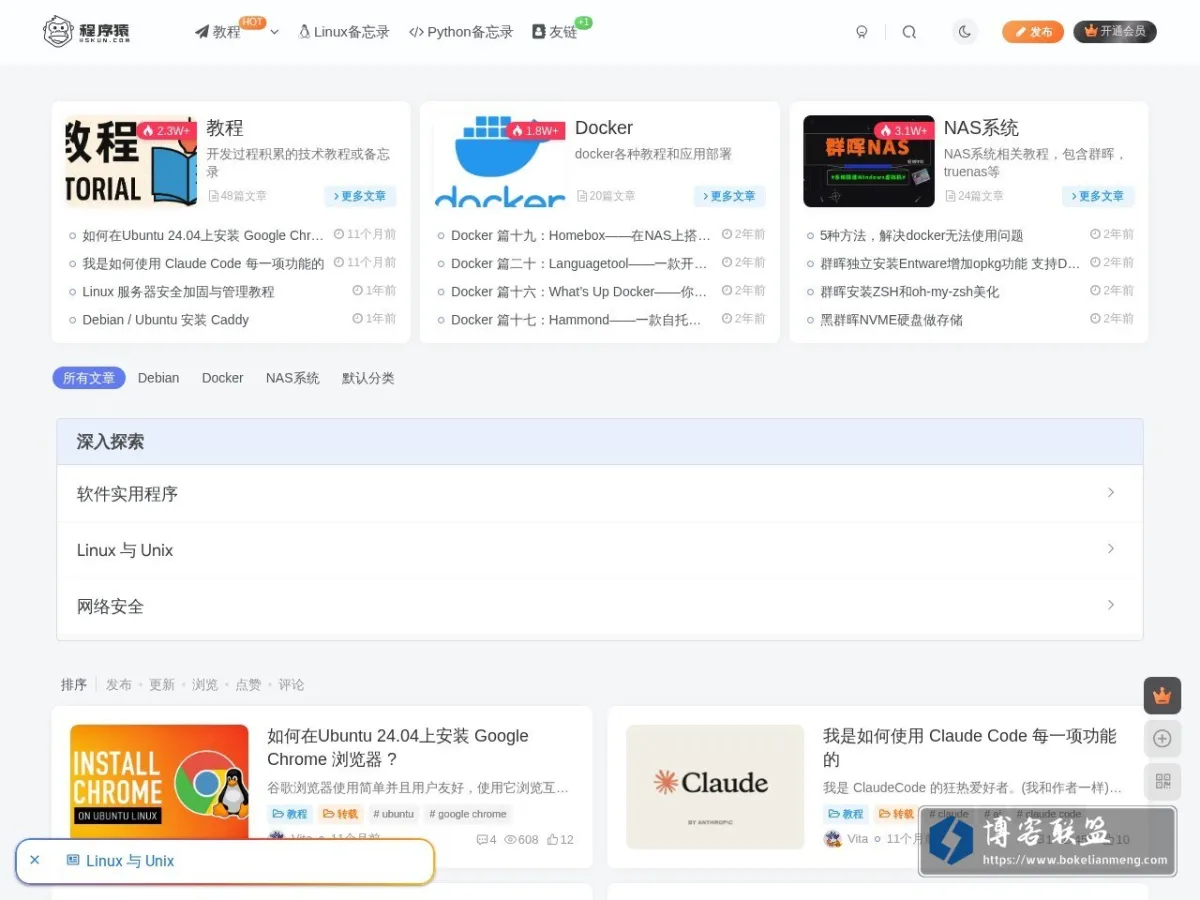The image size is (1200, 900).
Task: Click the floating crown VIP icon
Action: point(1162,695)
